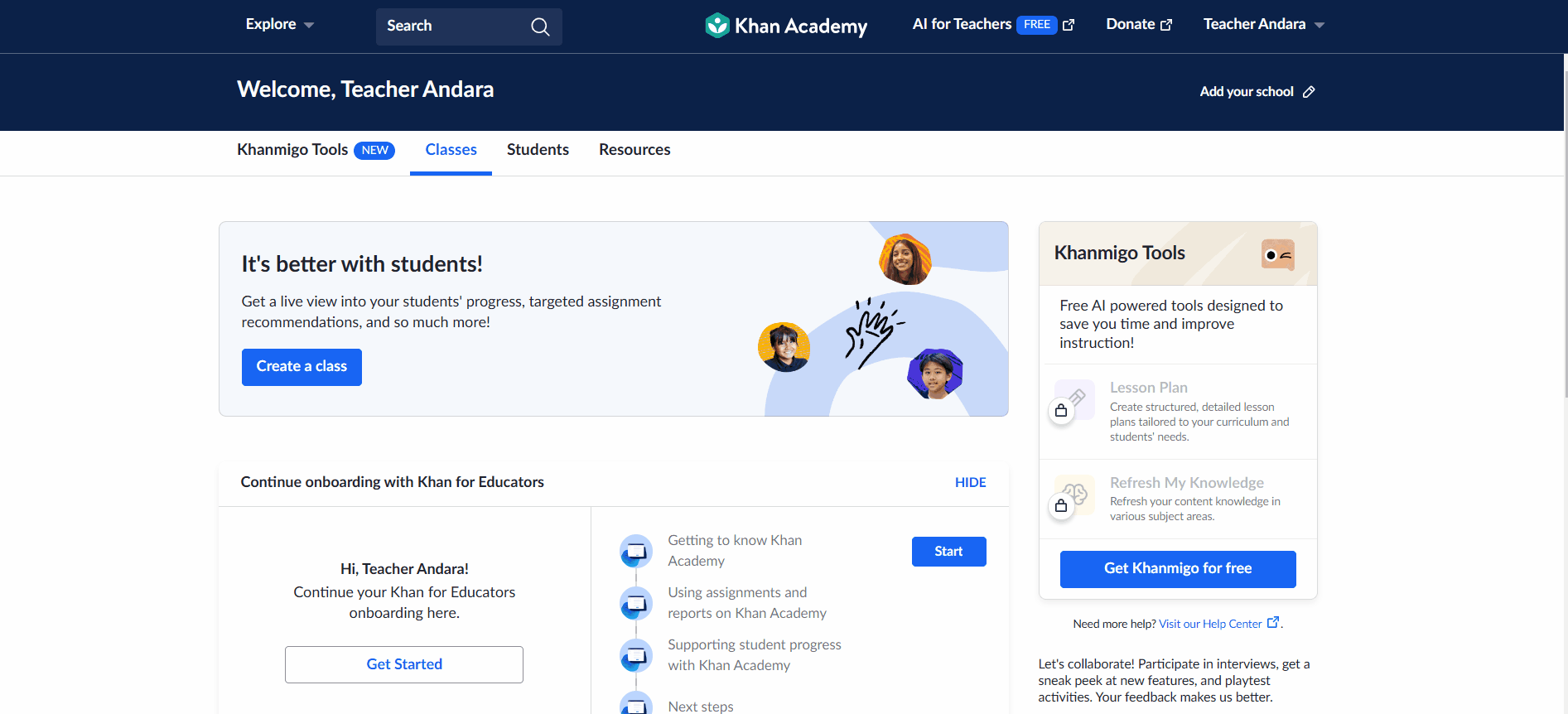The image size is (1568, 714).
Task: Expand the Teacher Andara account menu
Action: [x=1264, y=25]
